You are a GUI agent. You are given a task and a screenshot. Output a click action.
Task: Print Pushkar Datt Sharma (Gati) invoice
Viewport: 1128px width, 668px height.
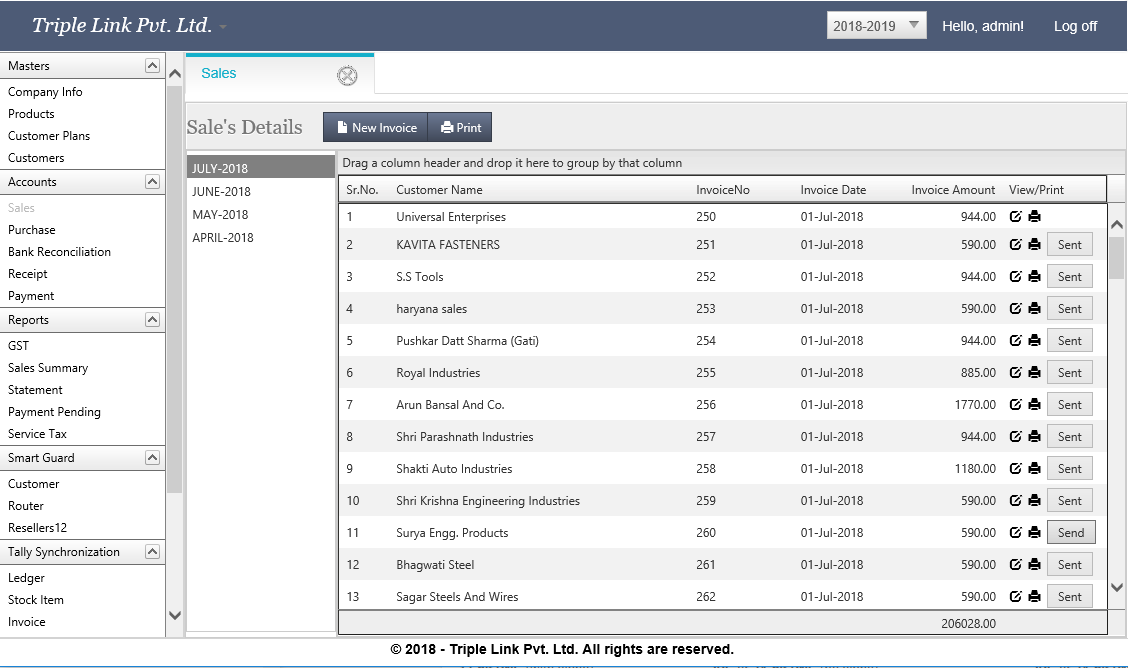(x=1034, y=340)
